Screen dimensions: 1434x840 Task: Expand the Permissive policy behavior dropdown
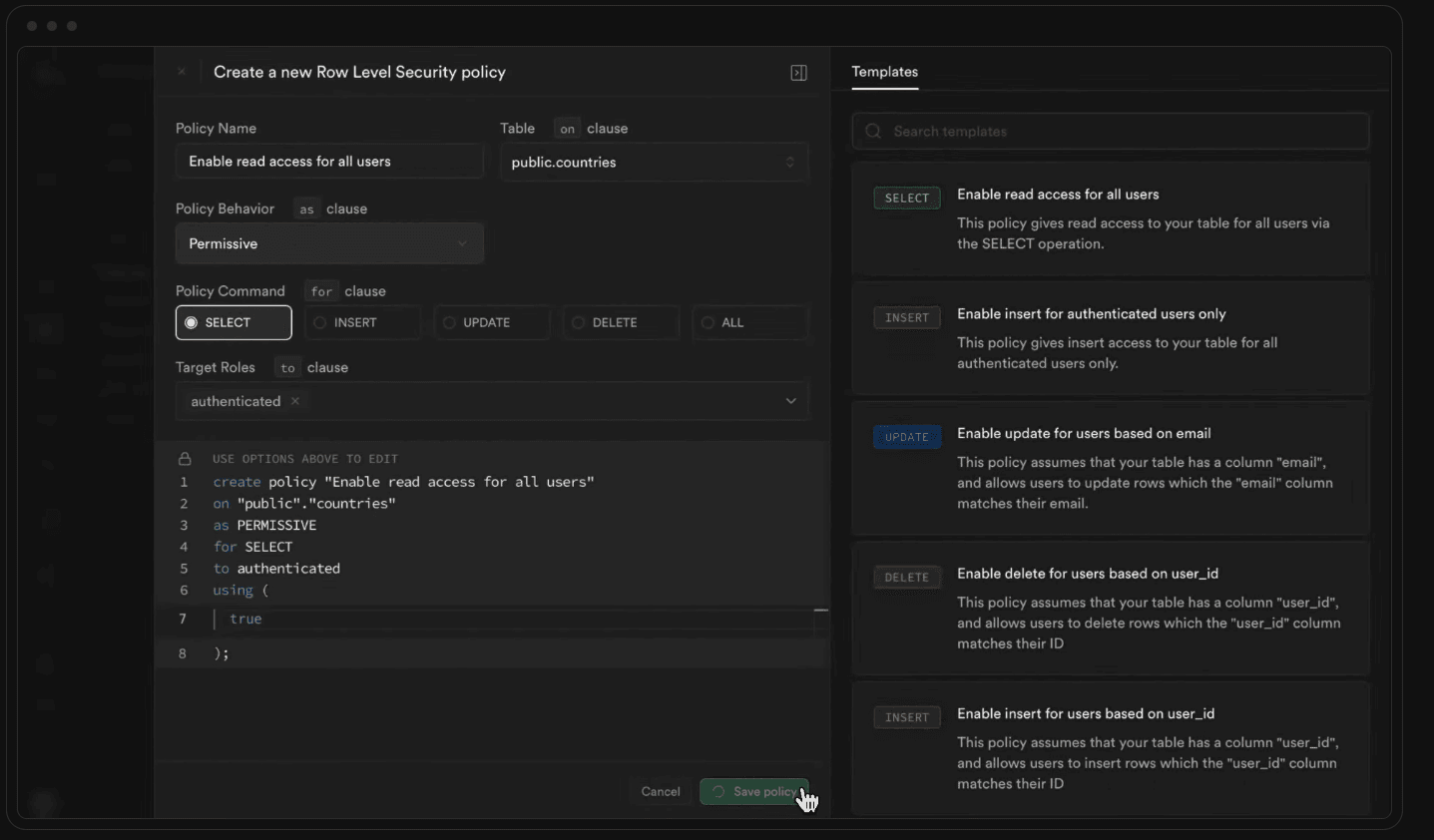pyautogui.click(x=329, y=243)
